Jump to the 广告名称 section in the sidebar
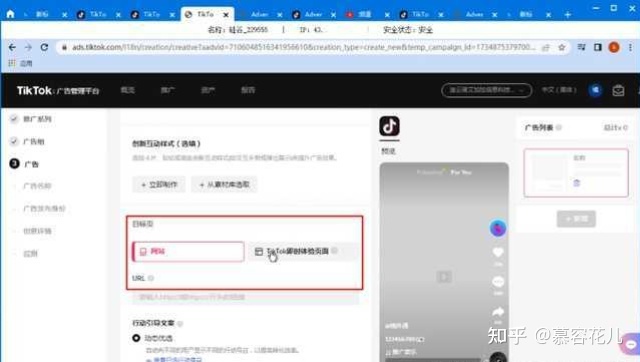 pos(37,186)
